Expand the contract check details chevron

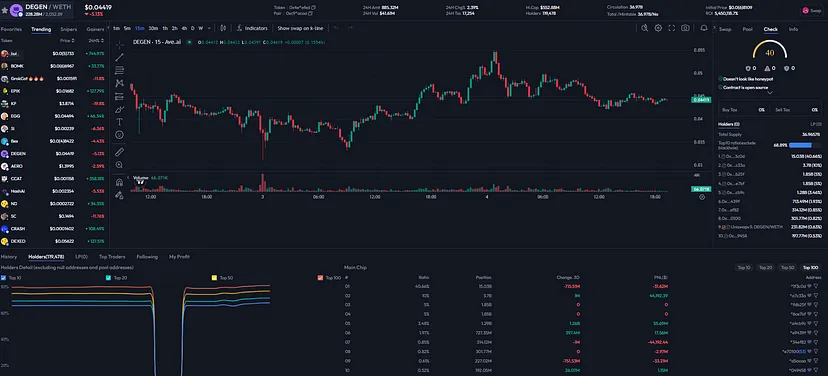point(770,92)
